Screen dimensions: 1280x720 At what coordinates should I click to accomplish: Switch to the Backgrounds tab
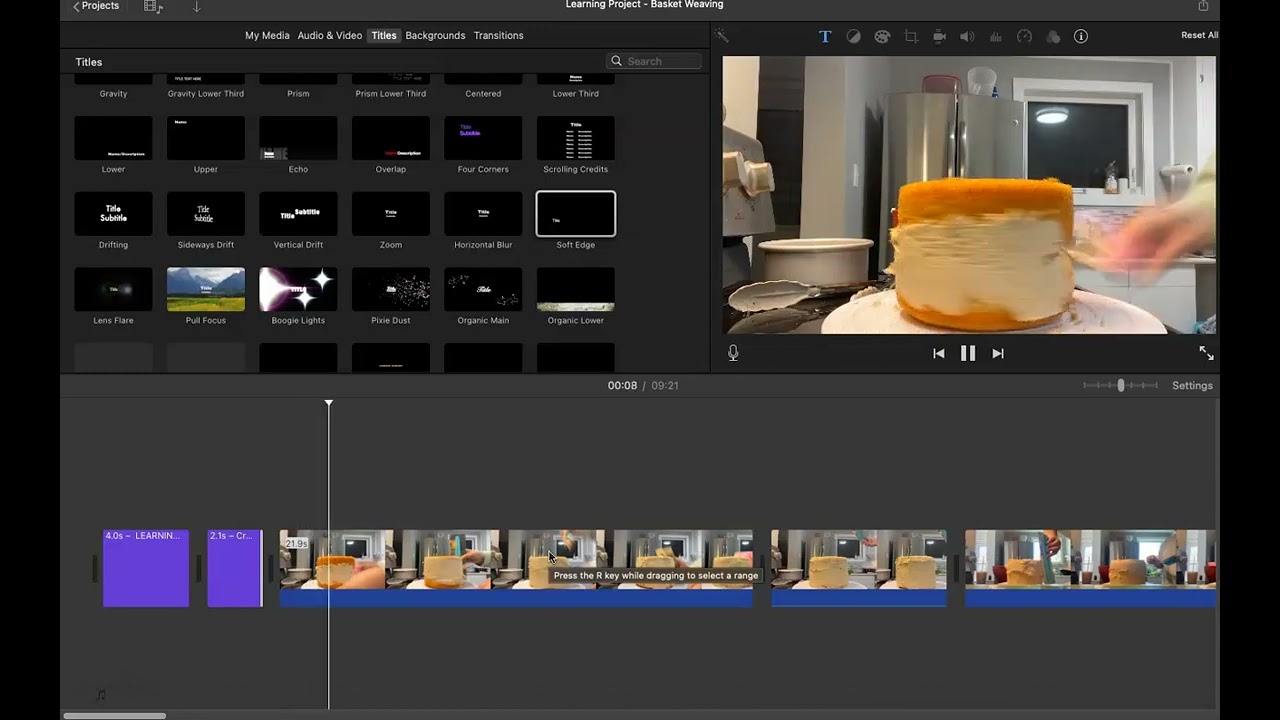435,35
